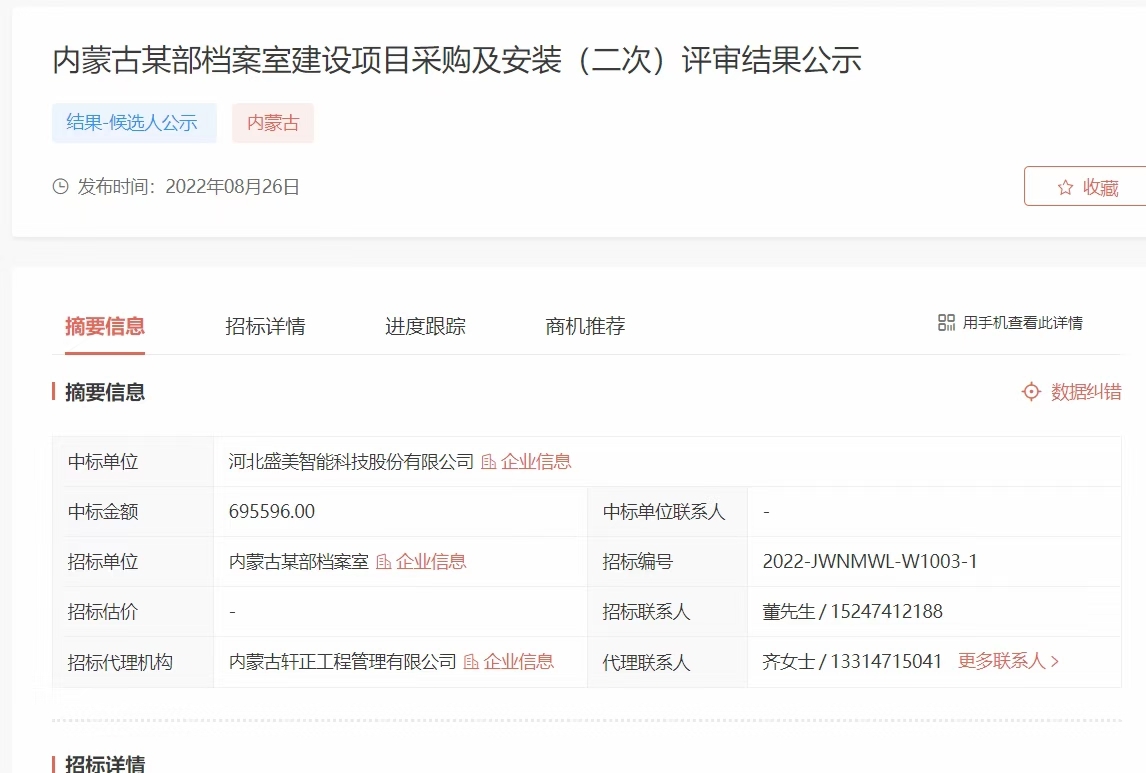The image size is (1146, 773).
Task: Click the 内蒙古 region tag
Action: click(273, 123)
